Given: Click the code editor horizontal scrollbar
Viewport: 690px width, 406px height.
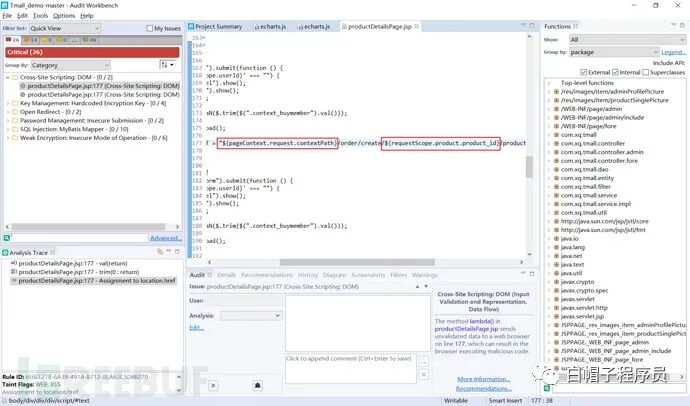Looking at the screenshot, I should tap(357, 262).
